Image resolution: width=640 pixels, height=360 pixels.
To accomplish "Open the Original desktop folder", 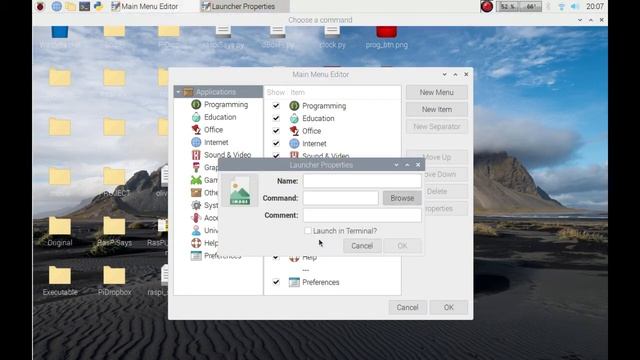I will pyautogui.click(x=60, y=231).
